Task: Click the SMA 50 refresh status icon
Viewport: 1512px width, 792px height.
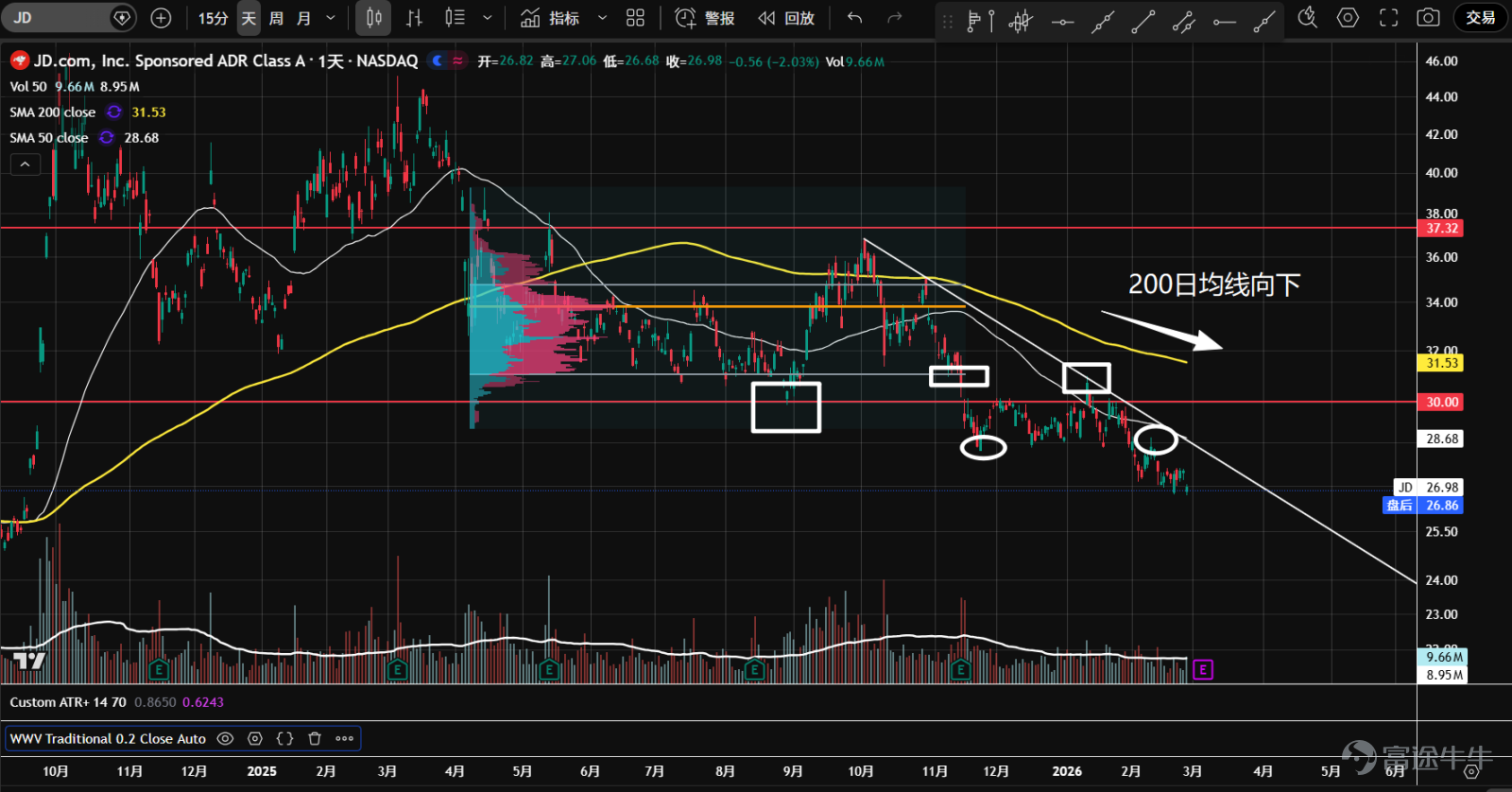Action: pos(107,137)
